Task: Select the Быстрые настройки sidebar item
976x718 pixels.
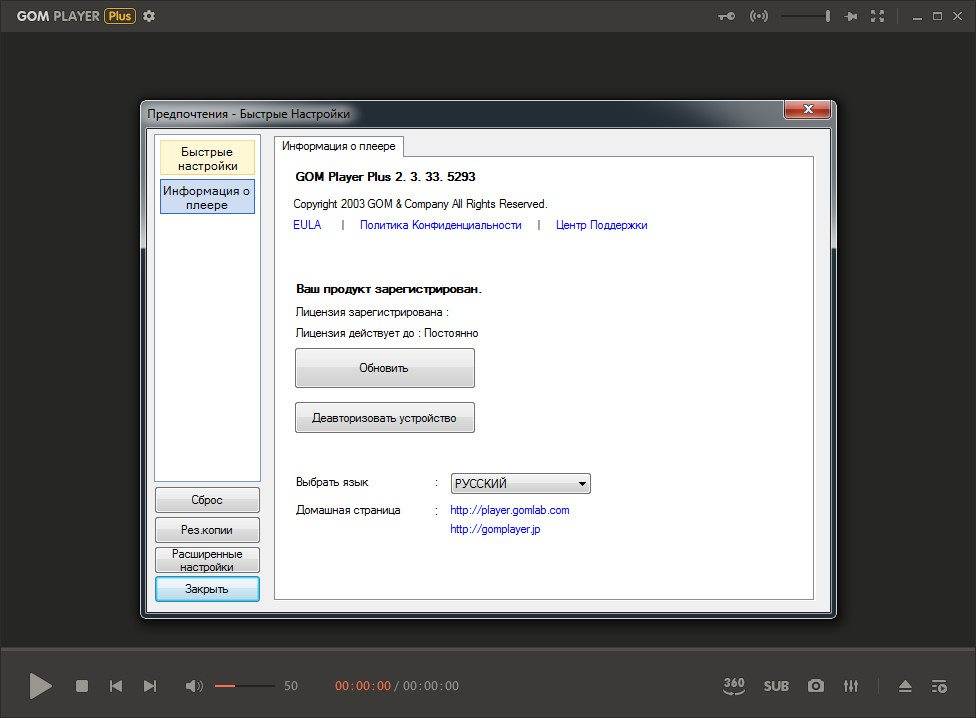Action: pyautogui.click(x=207, y=158)
